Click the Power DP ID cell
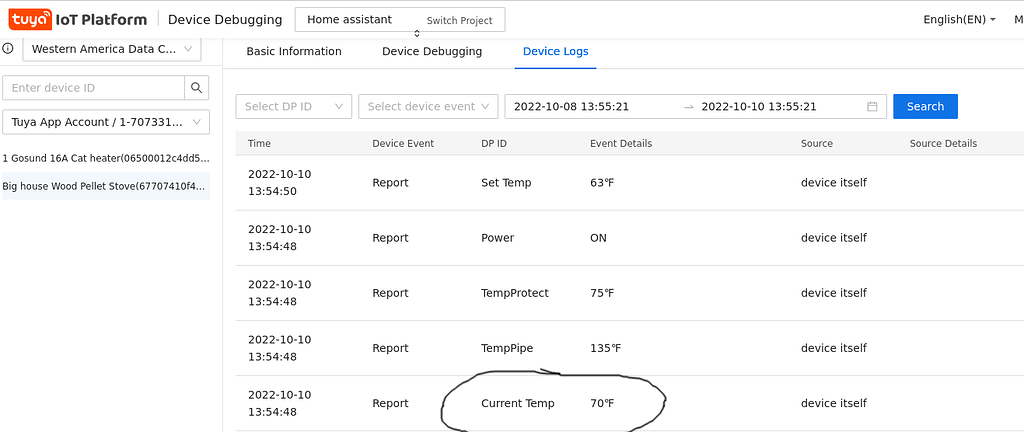 (498, 238)
